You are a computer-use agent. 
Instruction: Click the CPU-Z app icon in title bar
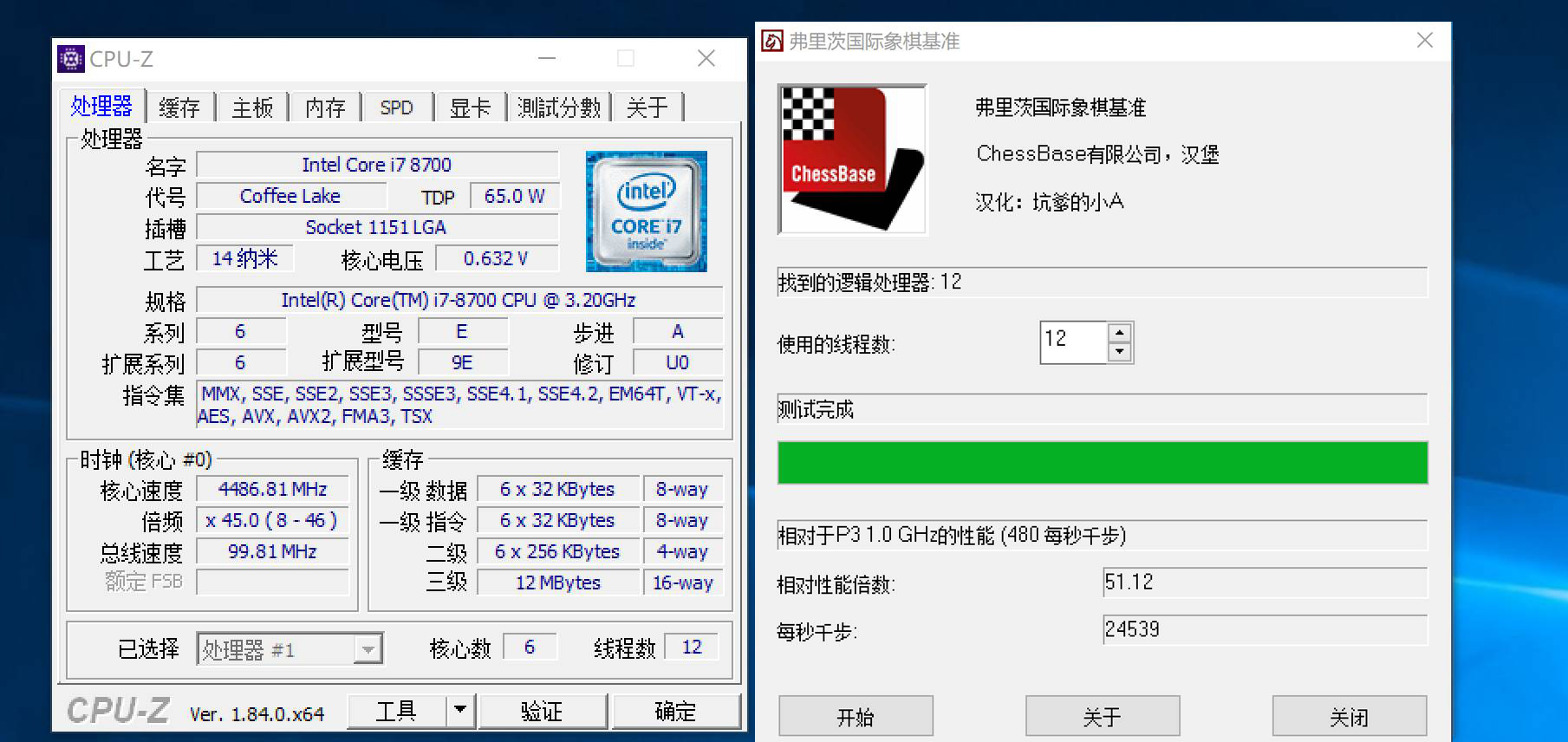coord(71,59)
